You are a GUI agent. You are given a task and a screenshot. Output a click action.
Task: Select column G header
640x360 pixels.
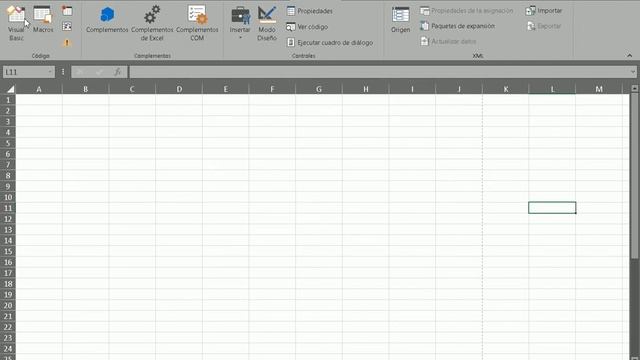click(319, 89)
